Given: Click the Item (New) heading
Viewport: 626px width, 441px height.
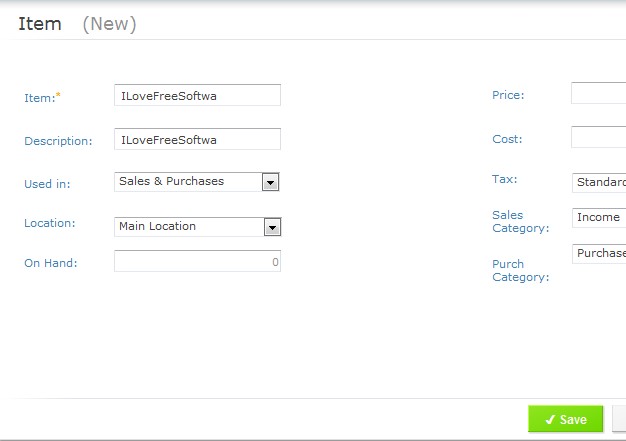Looking at the screenshot, I should (77, 24).
